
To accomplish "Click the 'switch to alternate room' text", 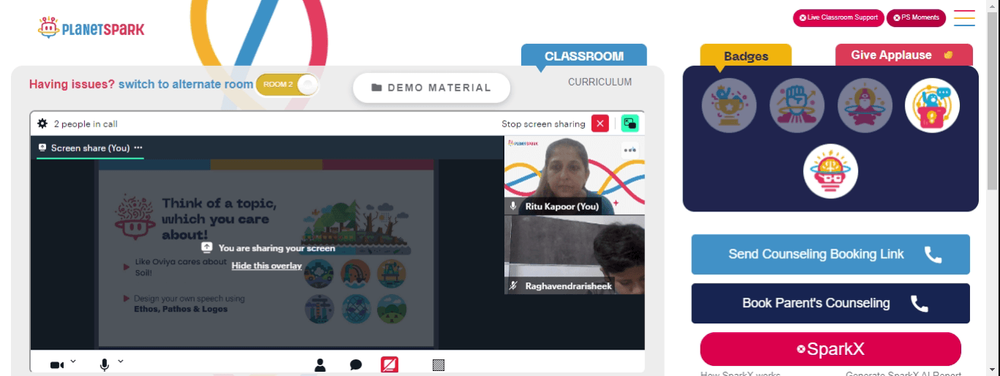I will [x=186, y=84].
